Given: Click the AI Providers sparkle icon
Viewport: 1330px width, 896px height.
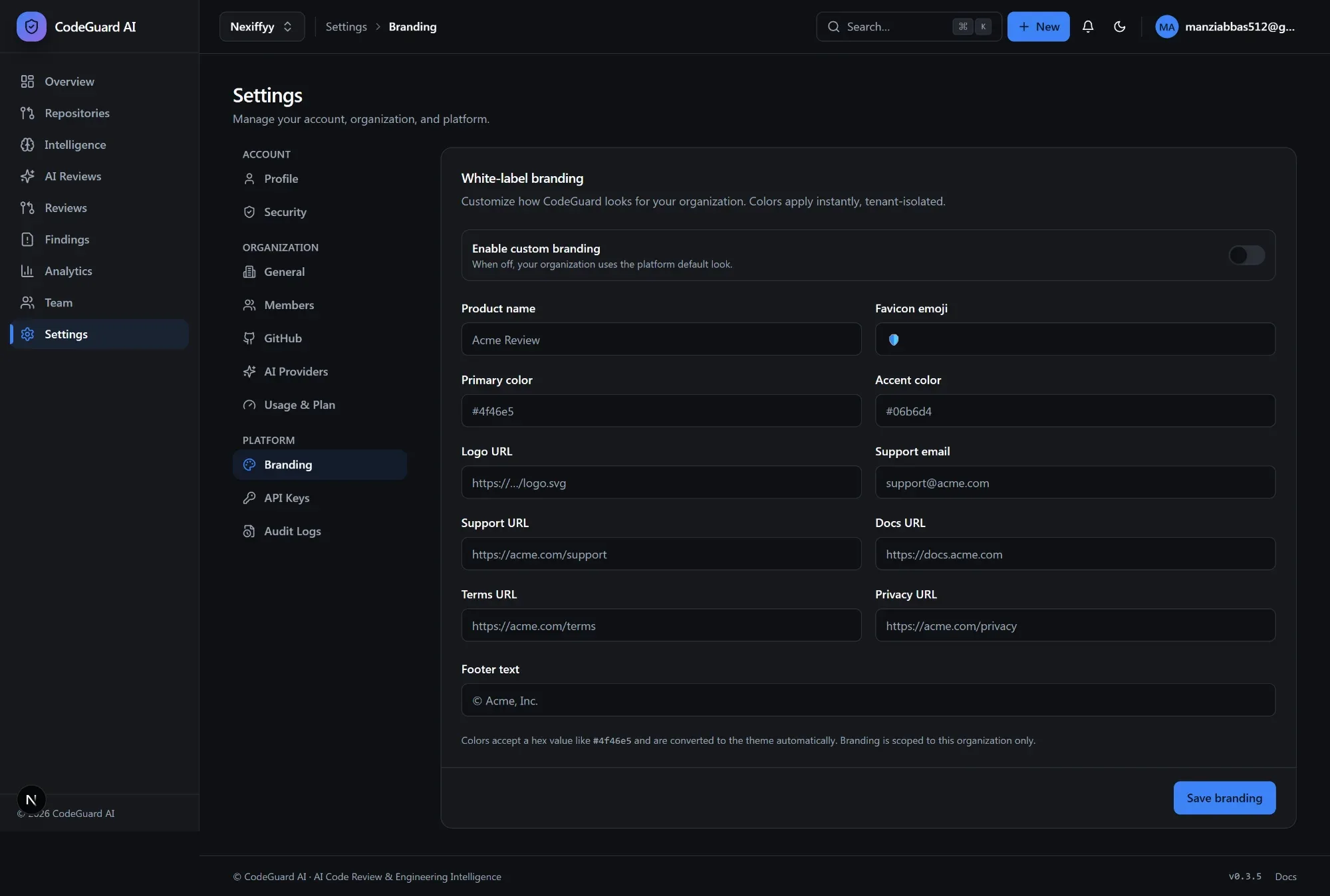Looking at the screenshot, I should tap(249, 372).
